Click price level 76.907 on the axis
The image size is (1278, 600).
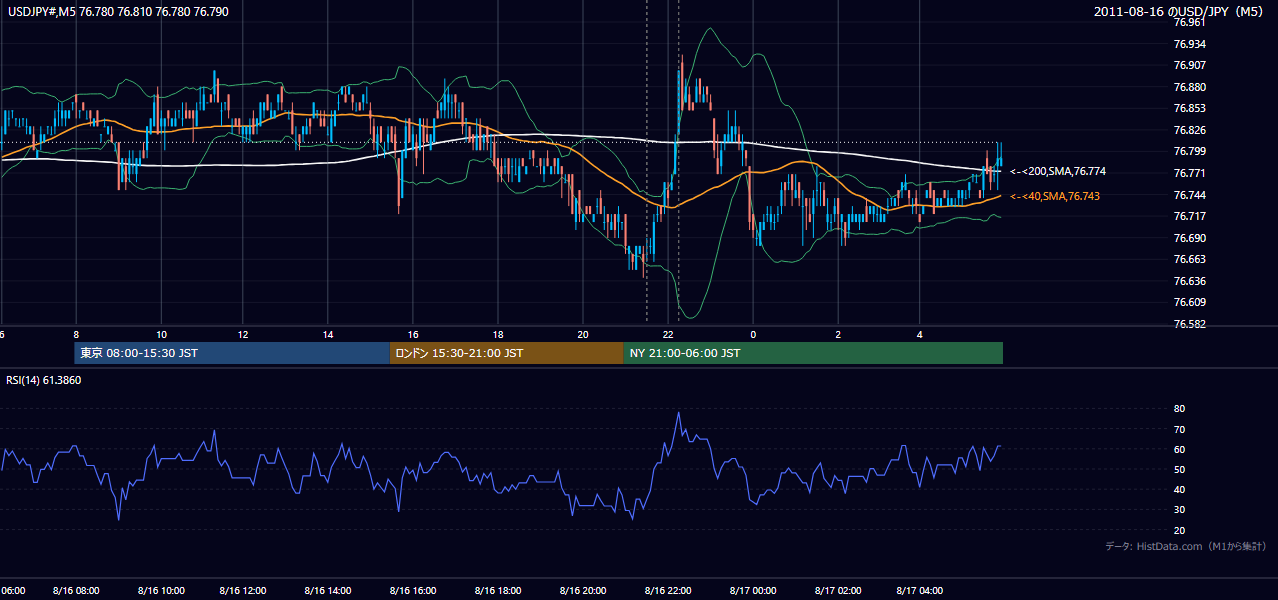click(1189, 65)
